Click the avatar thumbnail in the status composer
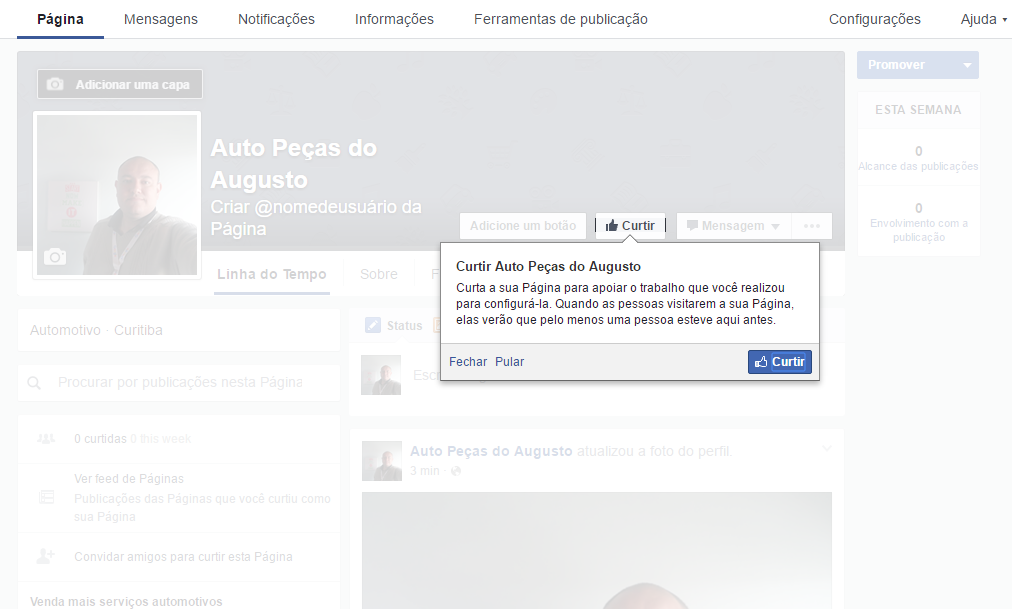The width and height of the screenshot is (1012, 609). coord(381,375)
